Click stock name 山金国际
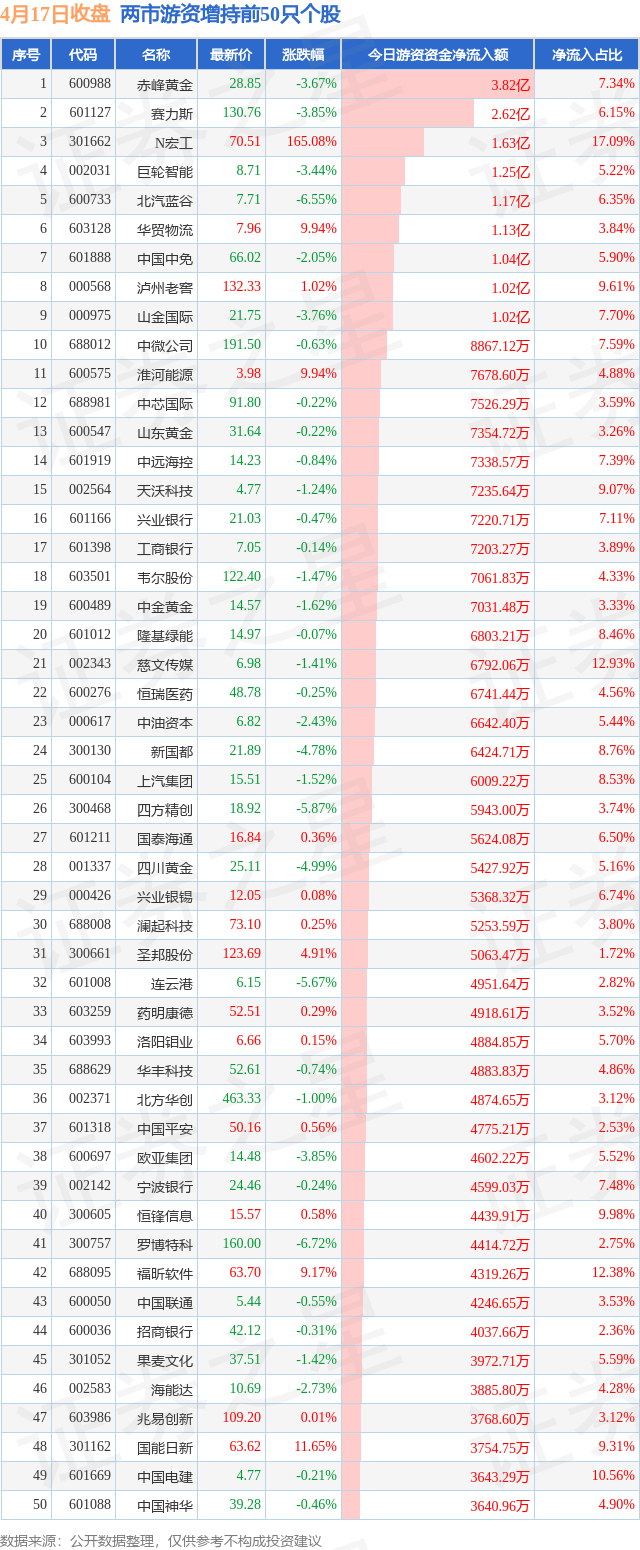Image resolution: width=640 pixels, height=1550 pixels. click(165, 317)
